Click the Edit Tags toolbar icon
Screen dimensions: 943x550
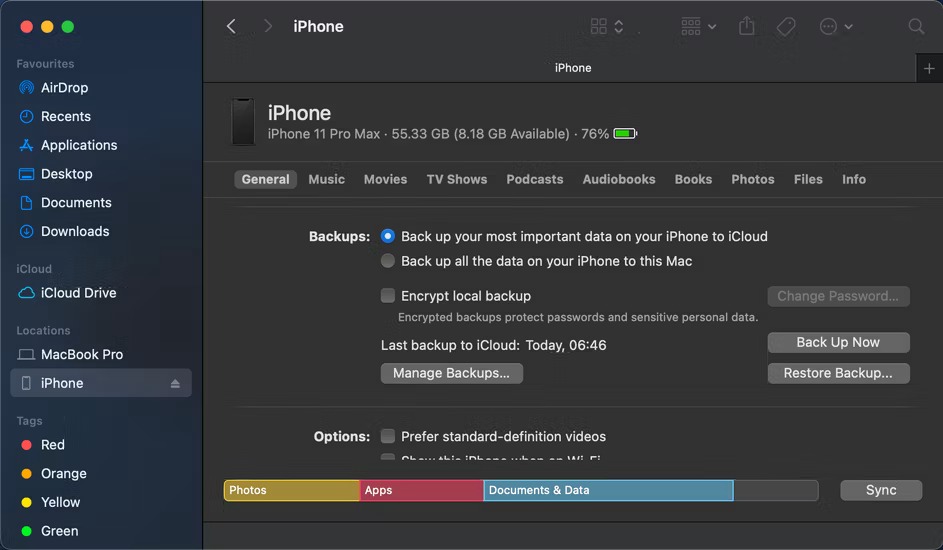pyautogui.click(x=786, y=27)
